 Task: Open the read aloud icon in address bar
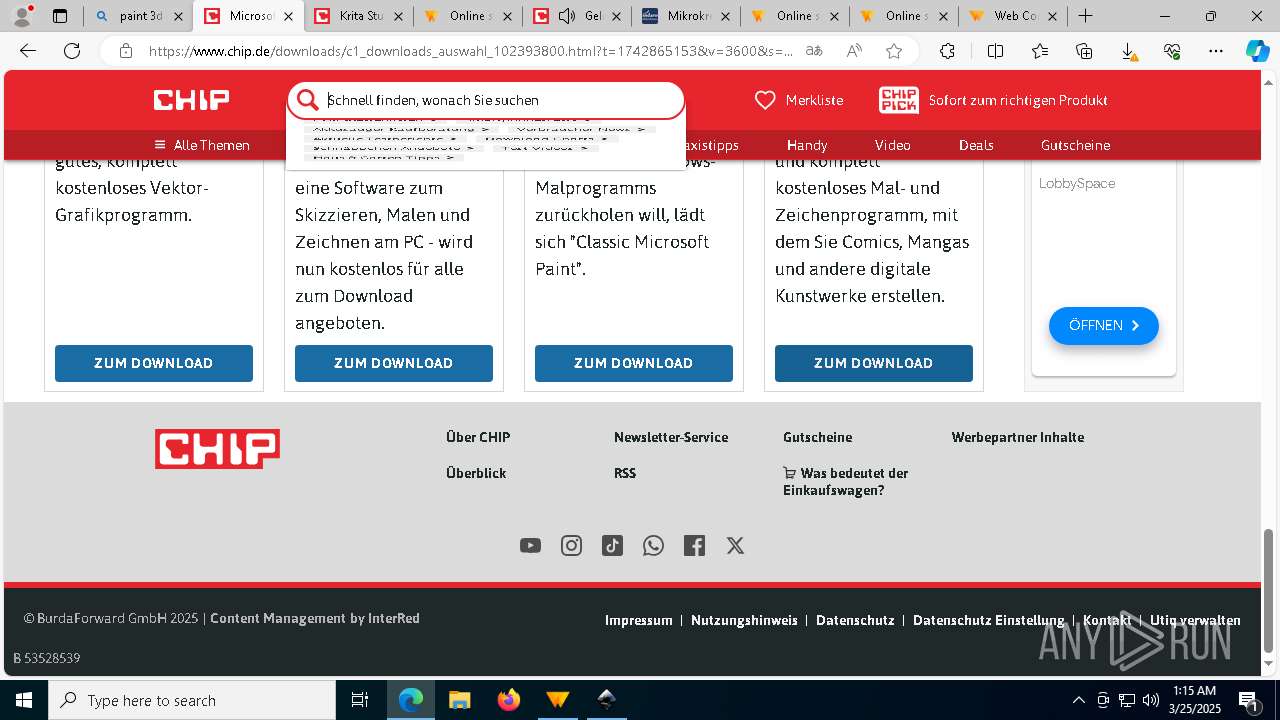click(x=854, y=51)
